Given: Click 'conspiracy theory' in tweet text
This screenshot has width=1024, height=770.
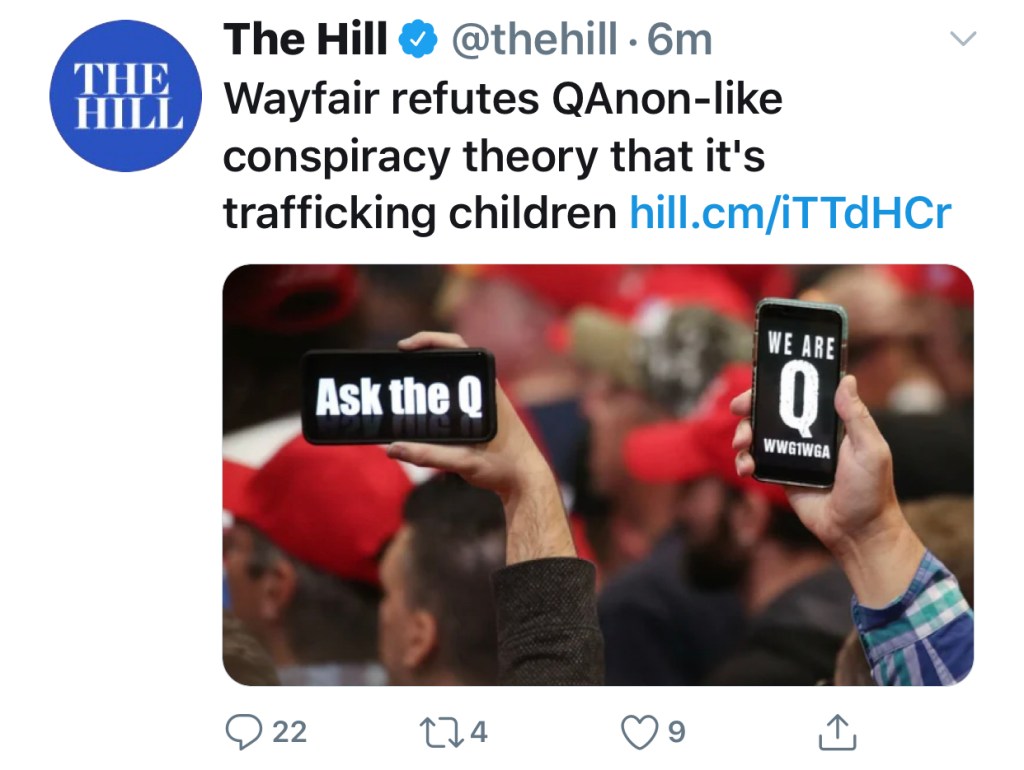Looking at the screenshot, I should [411, 157].
